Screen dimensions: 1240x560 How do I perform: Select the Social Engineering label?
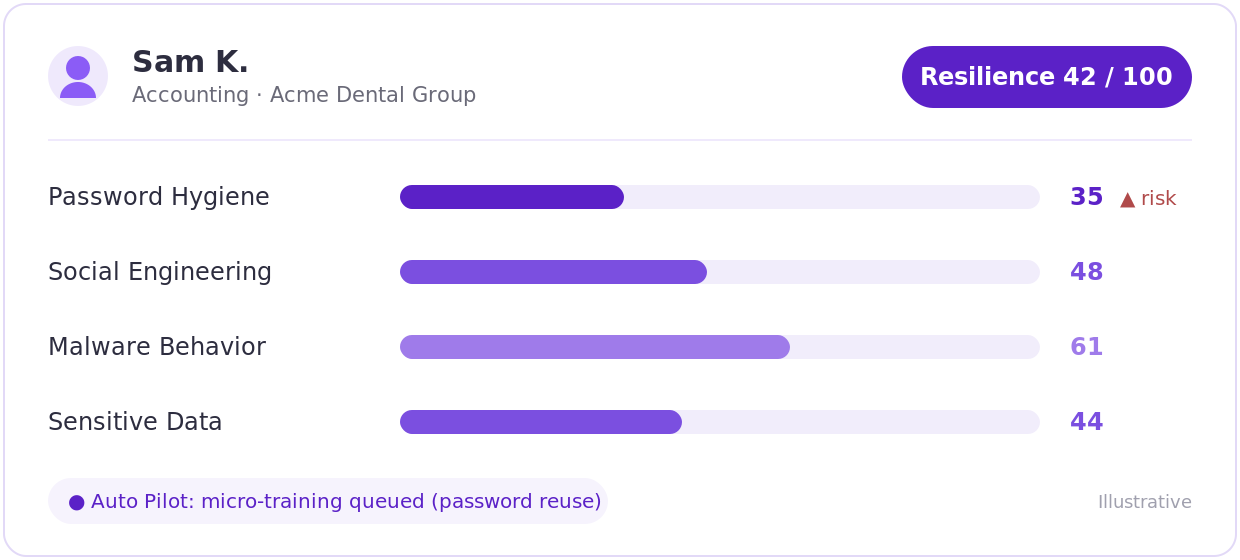(x=160, y=272)
